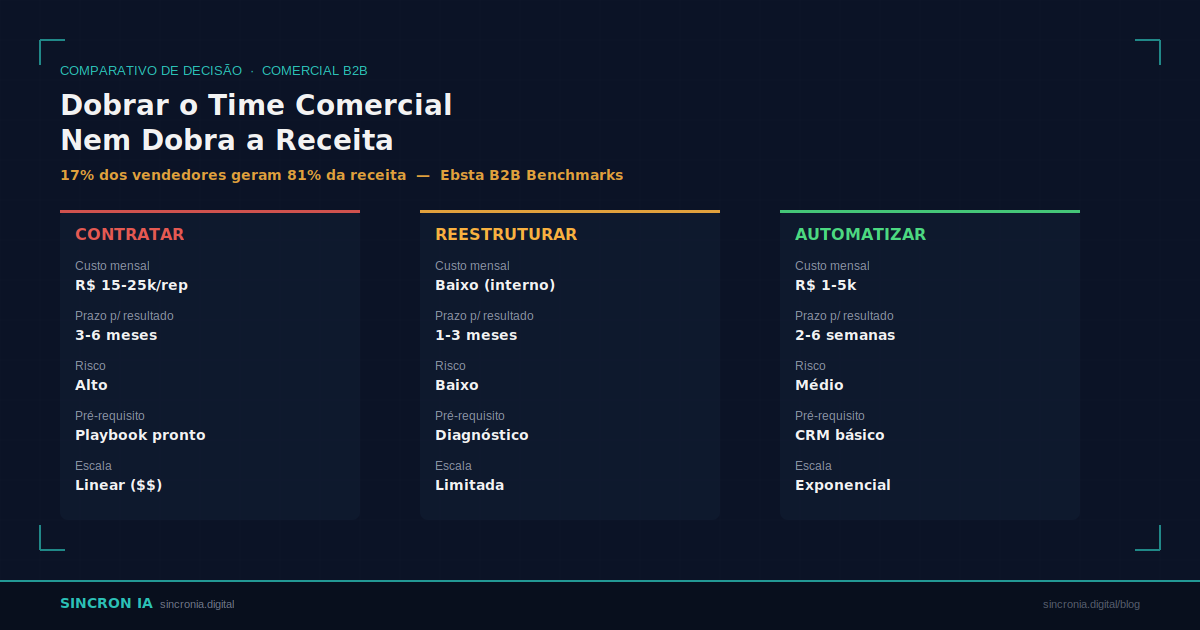Click the red bar above CONTRATAR
The height and width of the screenshot is (630, 1200).
pyautogui.click(x=210, y=212)
